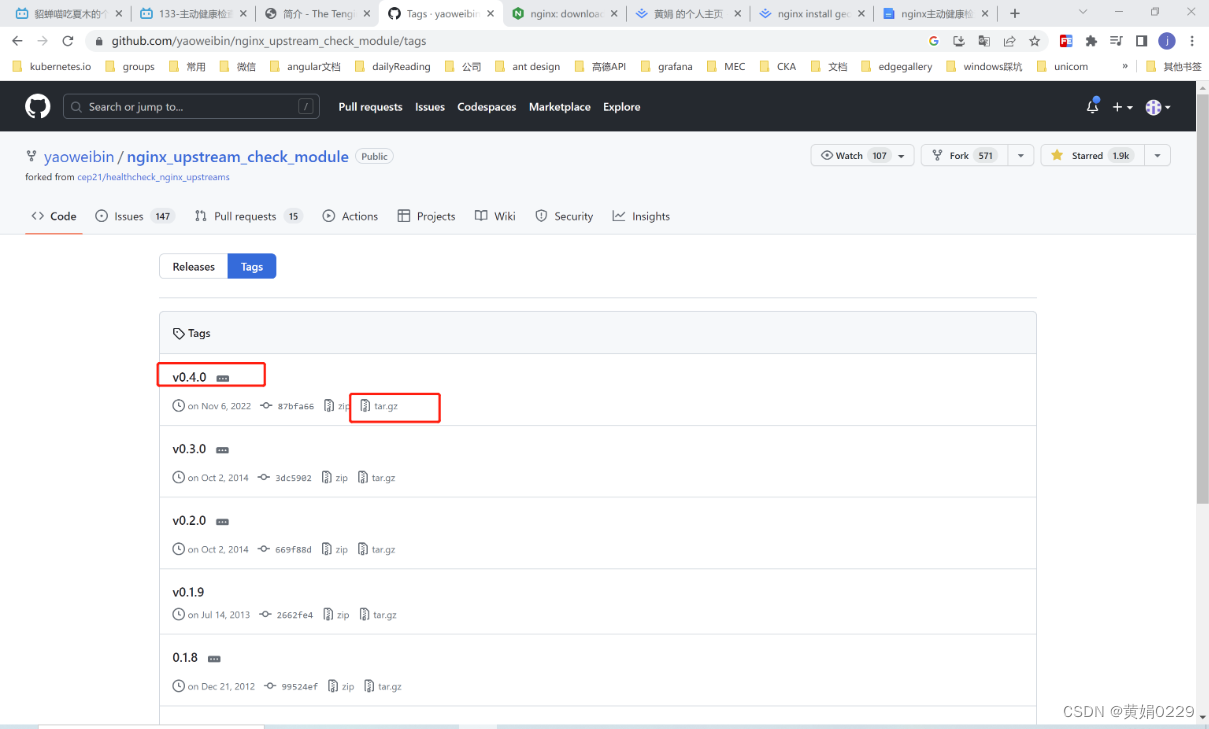Download the v0.4.0 tar.gz archive
Image resolution: width=1209 pixels, height=729 pixels.
coord(379,406)
